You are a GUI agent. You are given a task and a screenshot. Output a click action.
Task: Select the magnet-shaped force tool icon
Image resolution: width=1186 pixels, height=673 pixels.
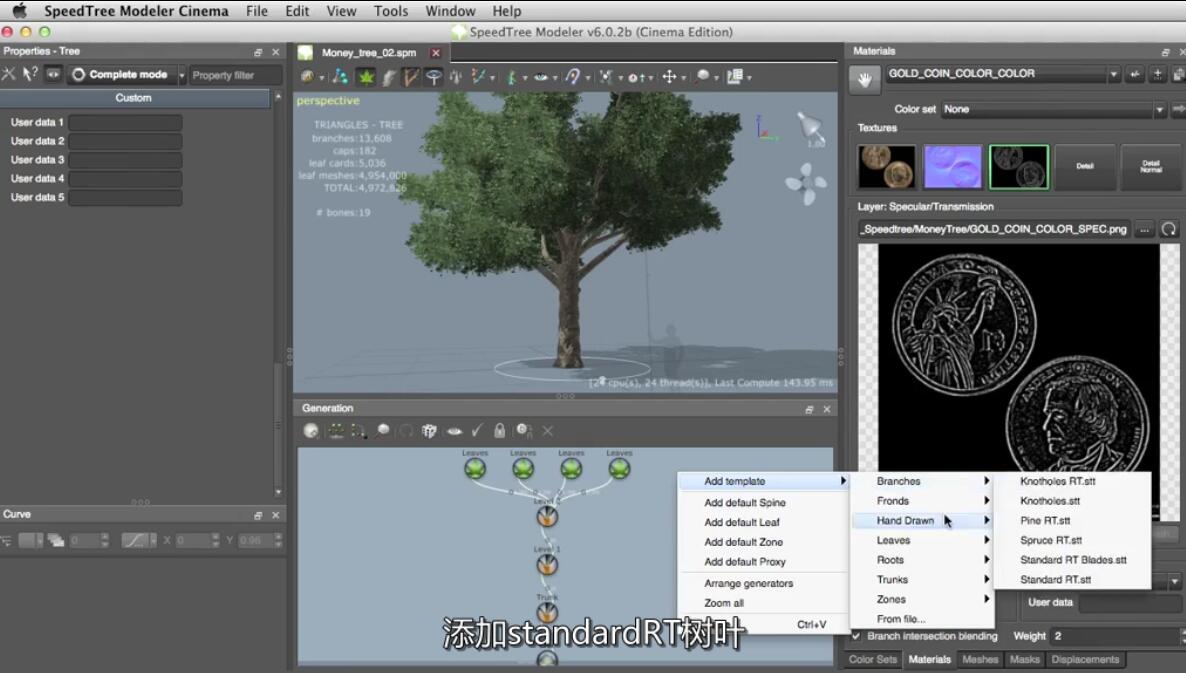[x=573, y=76]
